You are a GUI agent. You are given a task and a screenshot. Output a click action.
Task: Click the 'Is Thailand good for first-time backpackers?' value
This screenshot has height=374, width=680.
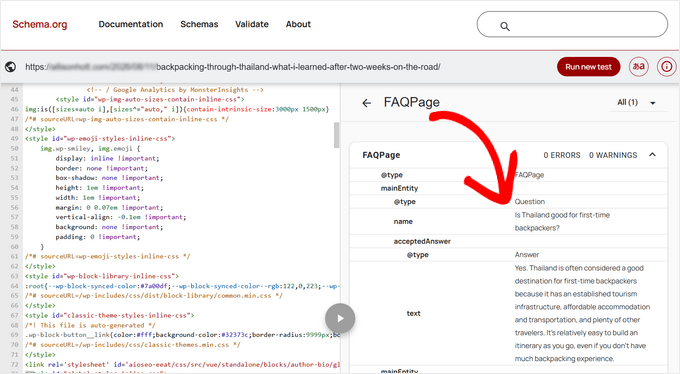[562, 221]
